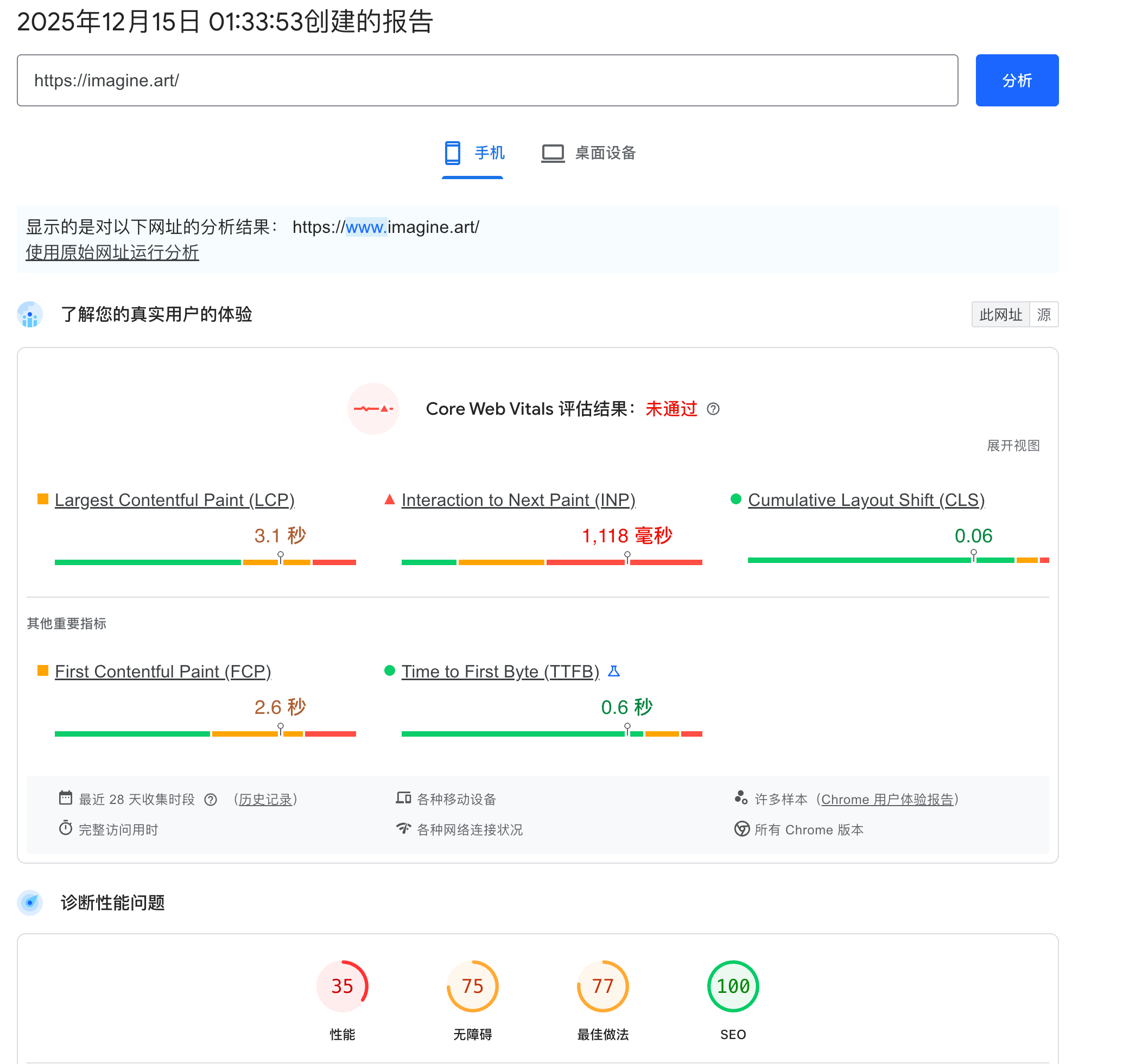Open the 历史记录 link

click(265, 800)
